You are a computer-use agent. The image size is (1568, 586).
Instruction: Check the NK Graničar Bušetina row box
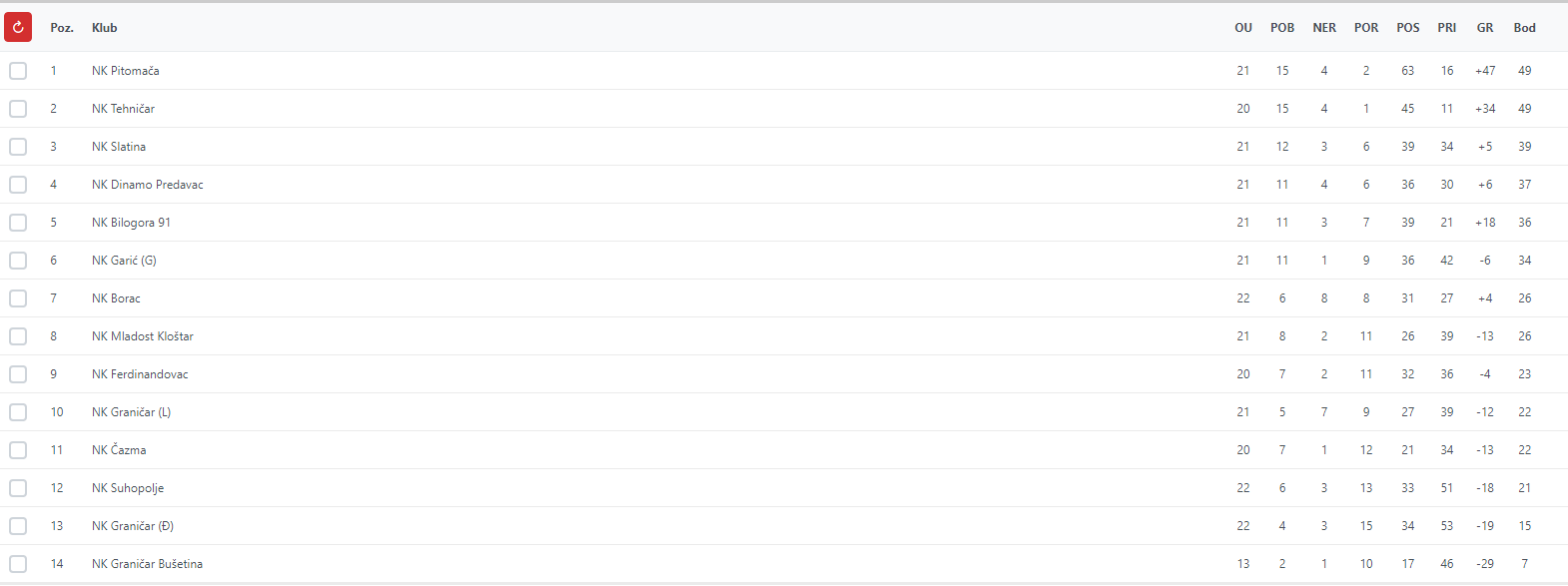click(x=18, y=564)
